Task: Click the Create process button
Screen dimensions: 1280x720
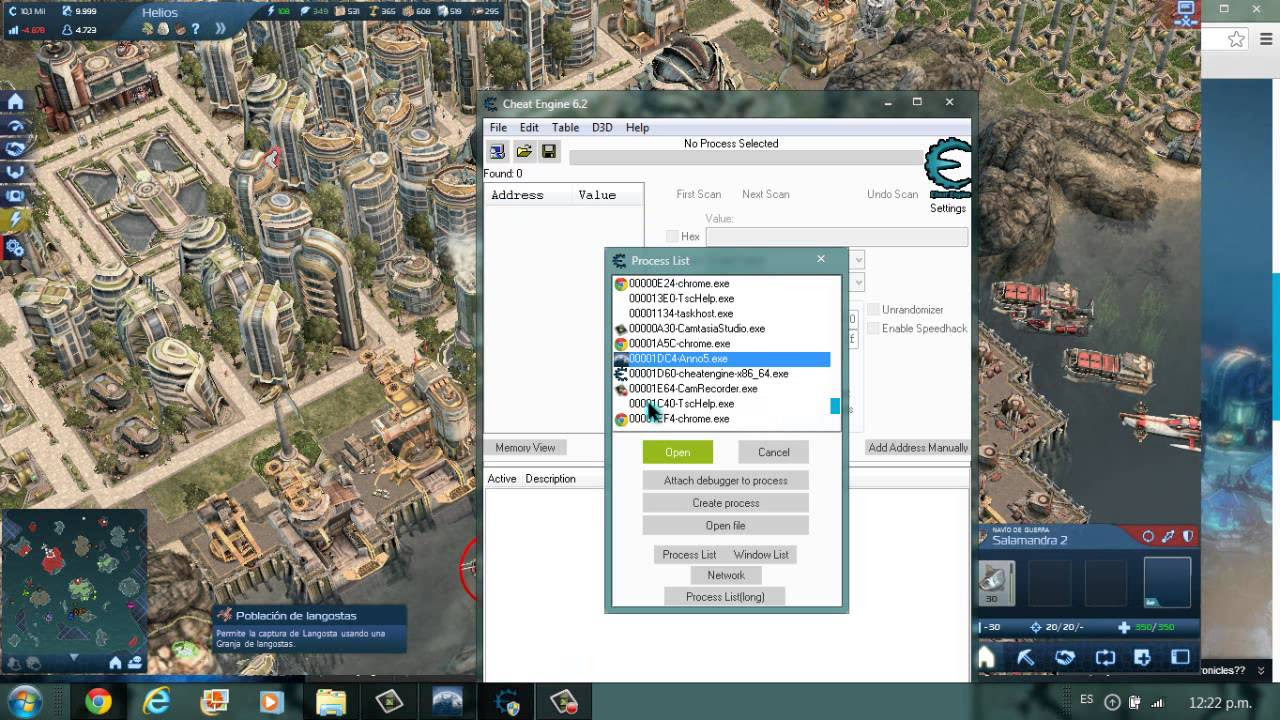Action: (726, 503)
